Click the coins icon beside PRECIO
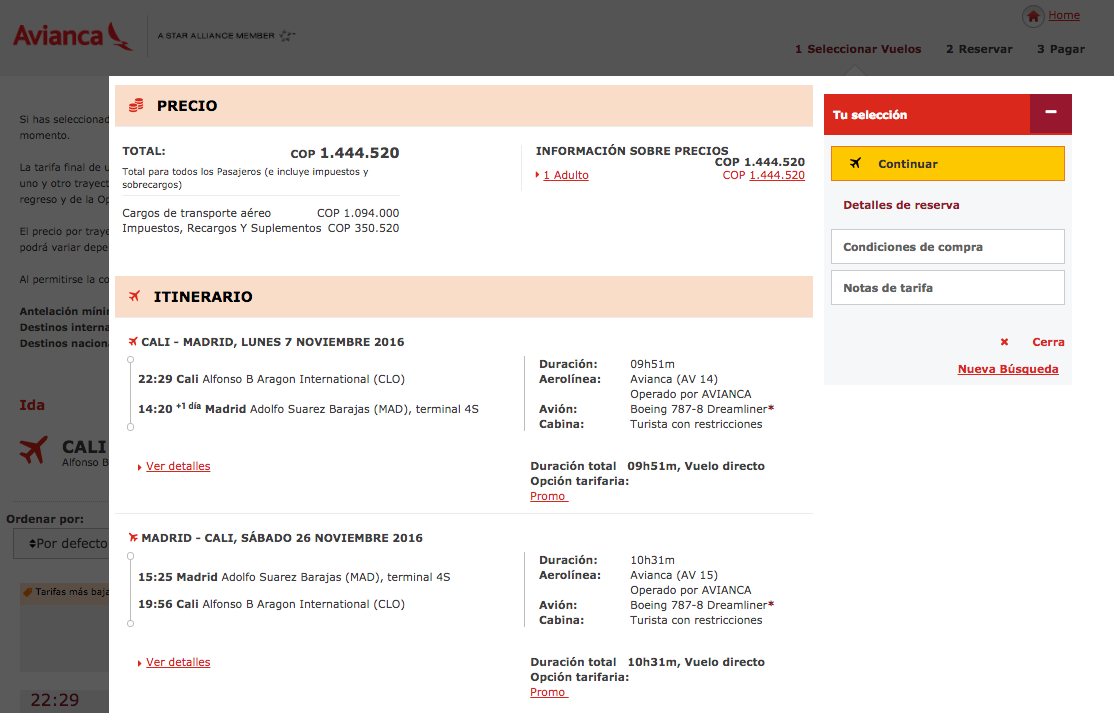Viewport: 1114px width, 713px height. [136, 105]
